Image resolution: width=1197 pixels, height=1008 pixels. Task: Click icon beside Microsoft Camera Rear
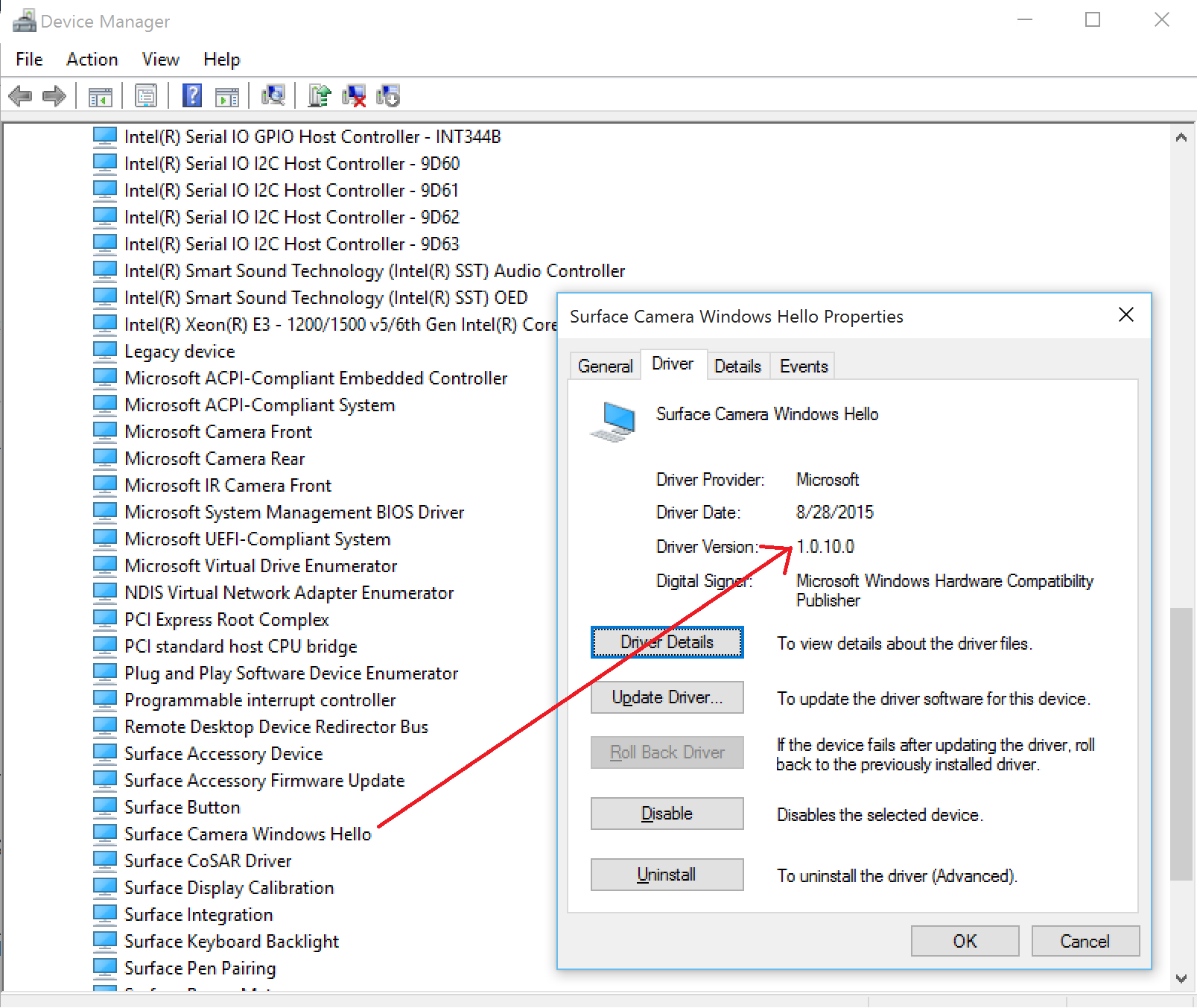click(x=105, y=458)
